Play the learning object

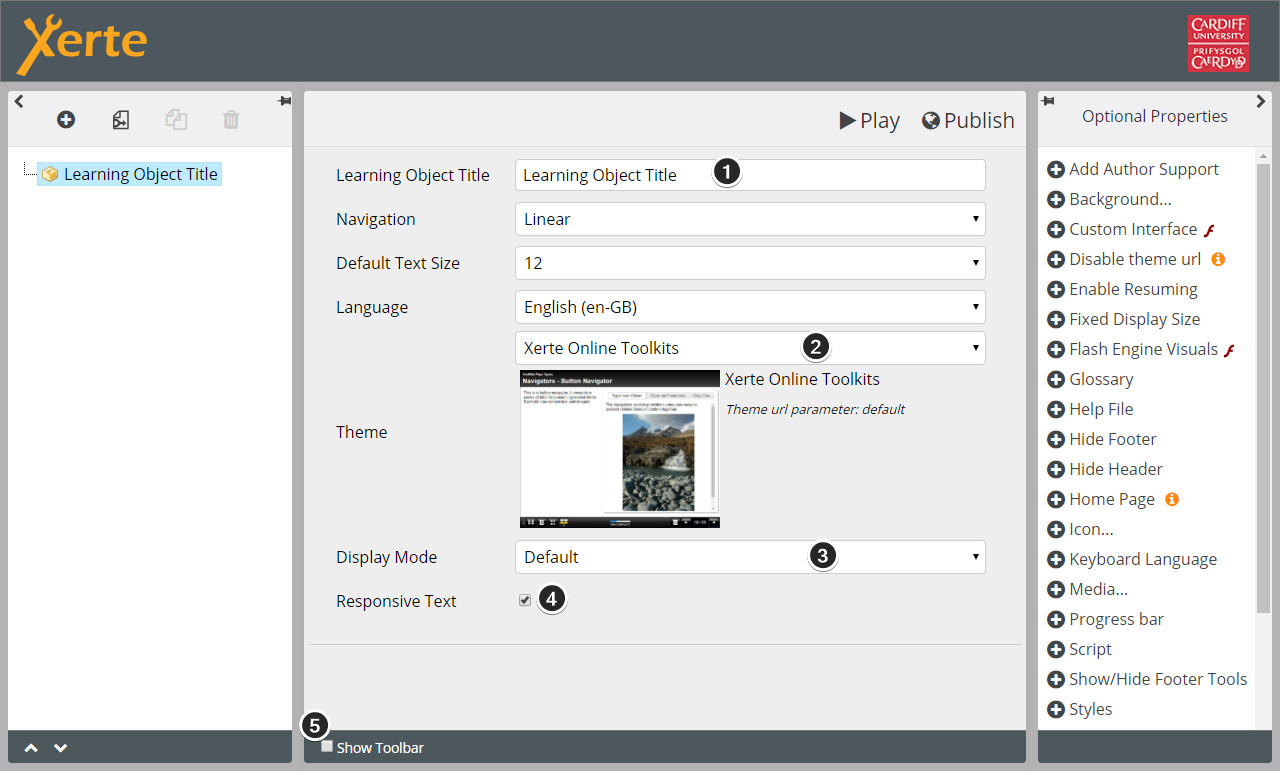(x=869, y=120)
